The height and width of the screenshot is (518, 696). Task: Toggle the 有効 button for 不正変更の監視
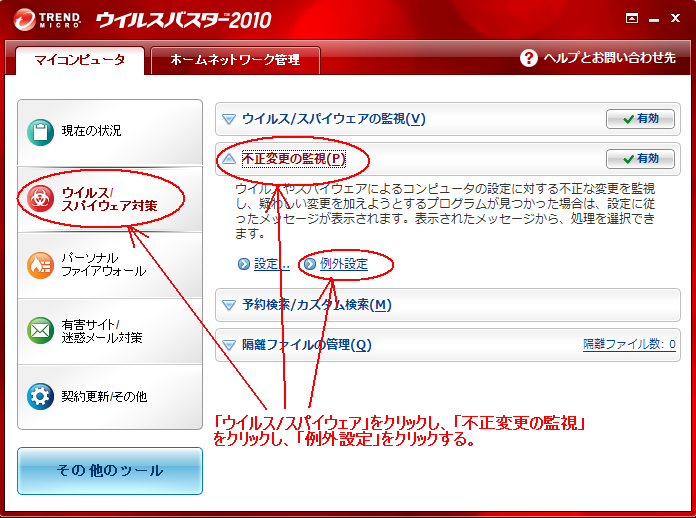point(639,159)
